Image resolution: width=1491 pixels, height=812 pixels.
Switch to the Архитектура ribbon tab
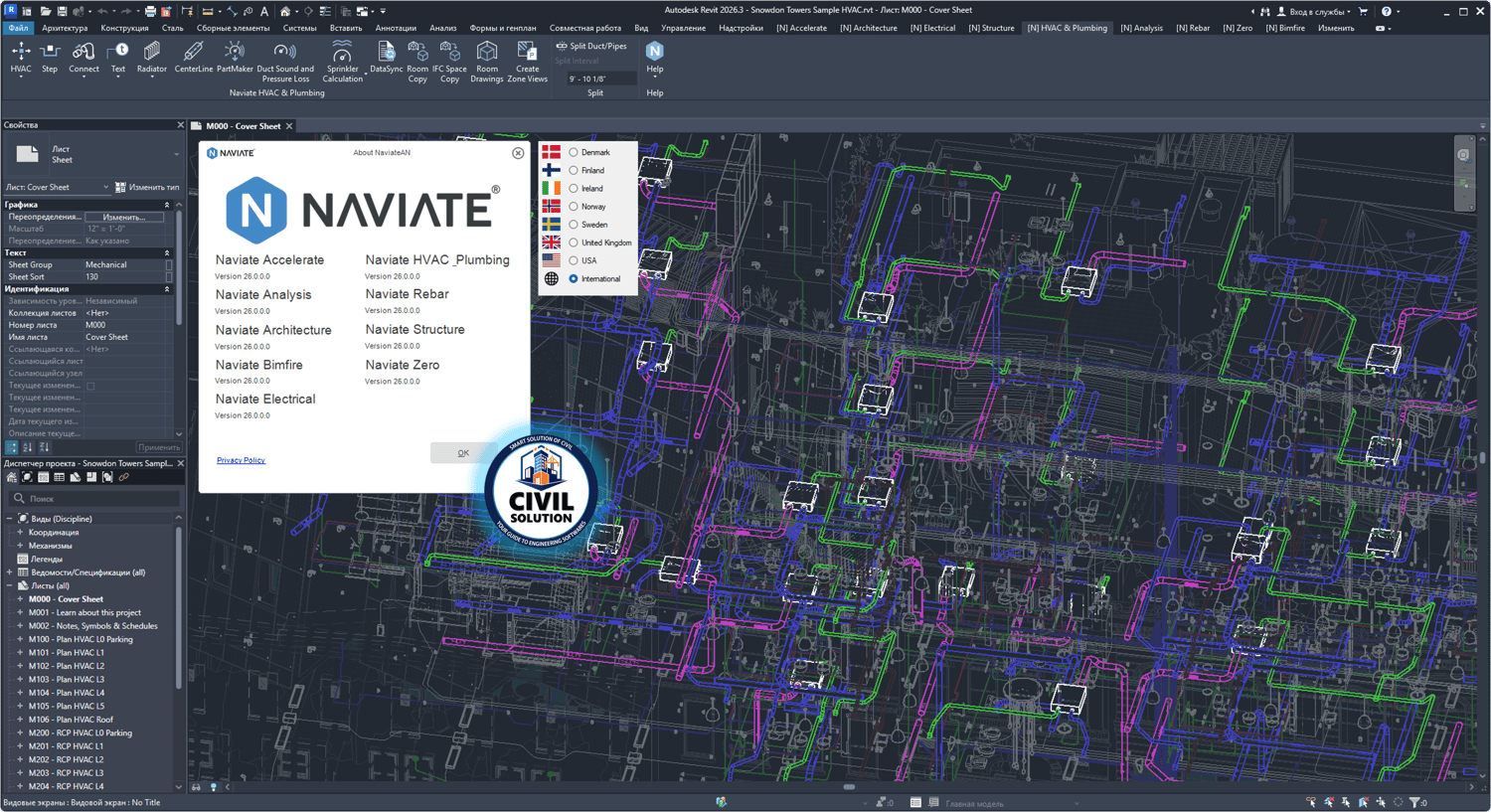click(x=65, y=28)
